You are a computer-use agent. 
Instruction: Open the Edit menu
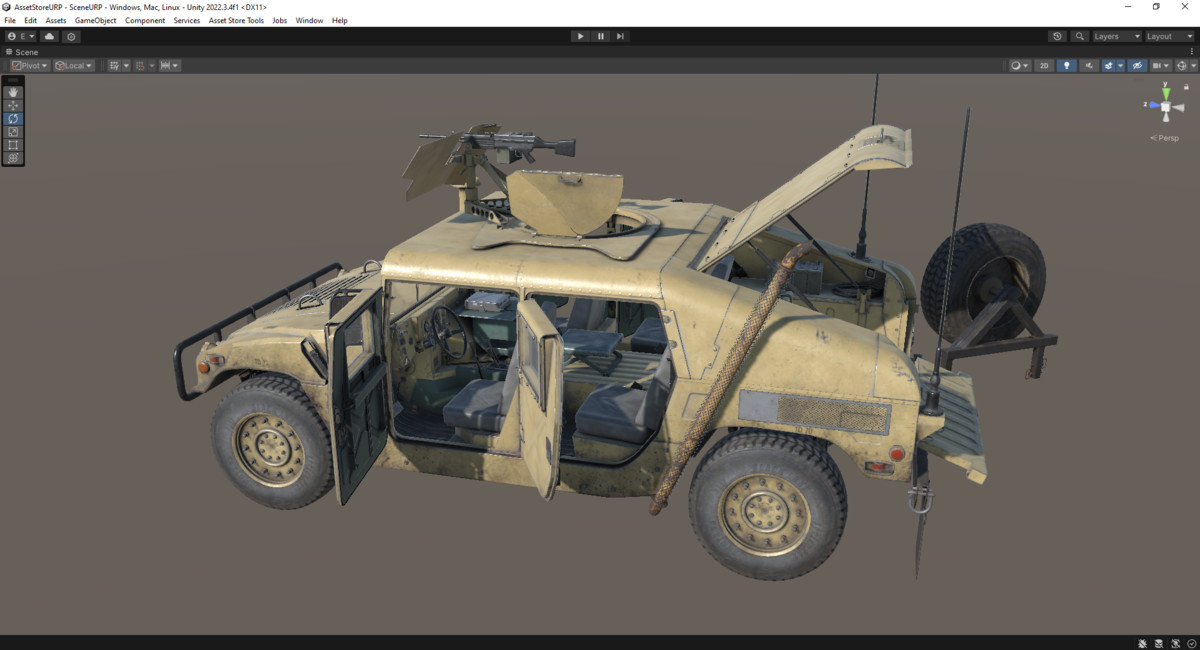(x=31, y=20)
